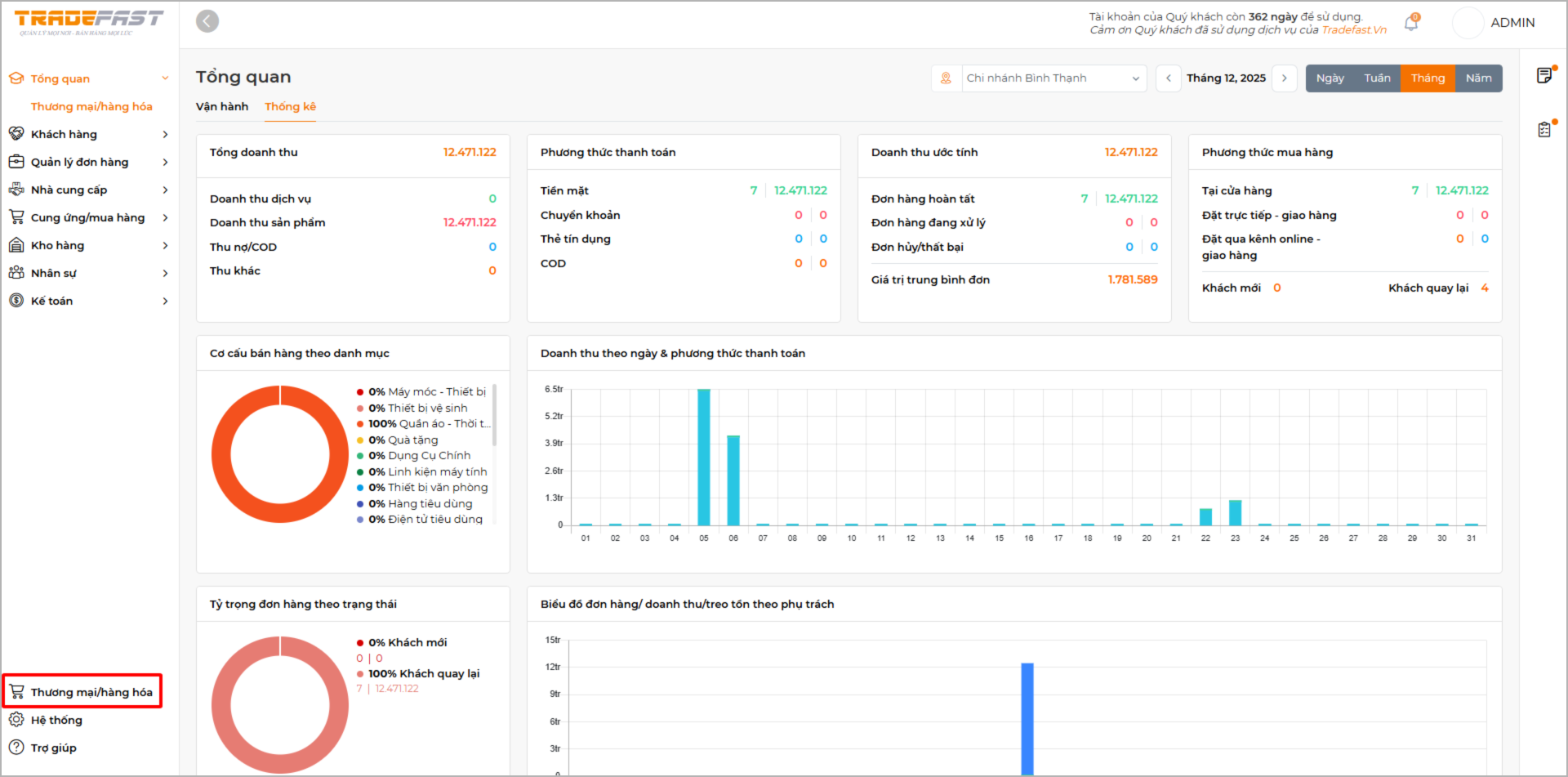Open the Chi nhánh Bình Thạnh branch dropdown
Viewport: 1568px width, 777px height.
(1052, 78)
